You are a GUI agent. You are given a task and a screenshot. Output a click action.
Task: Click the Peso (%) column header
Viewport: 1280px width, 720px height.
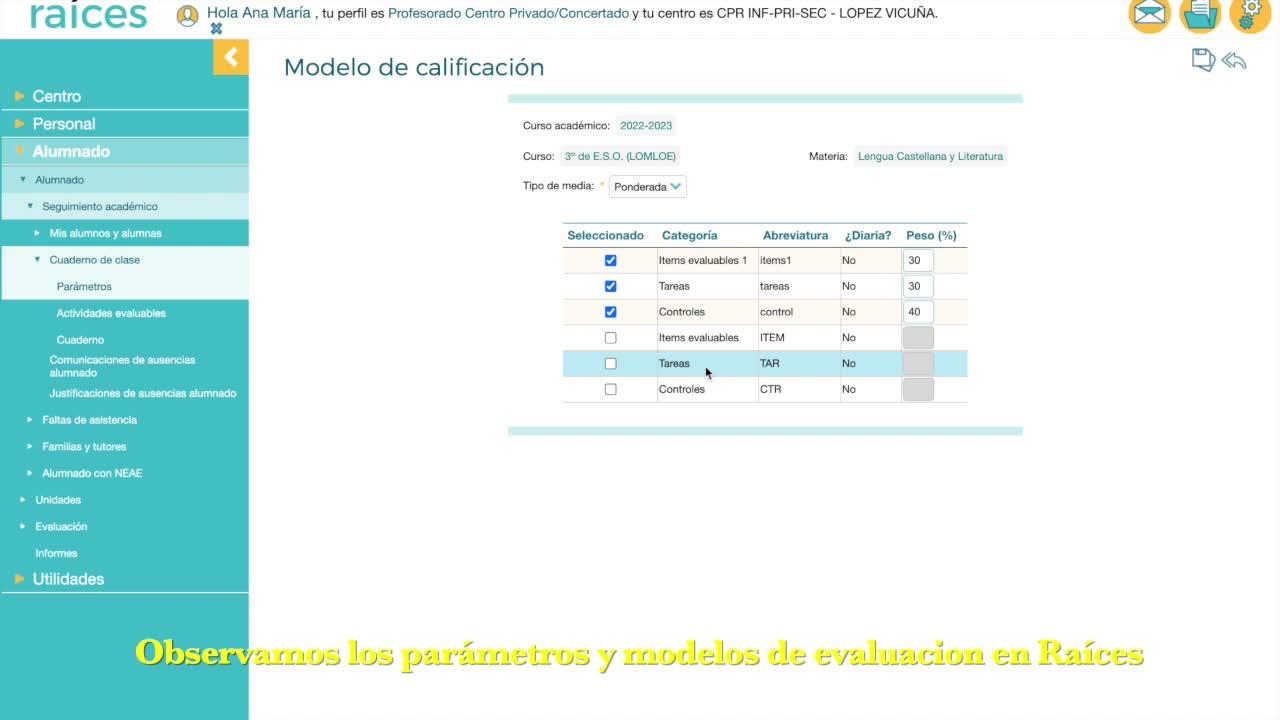(x=931, y=236)
